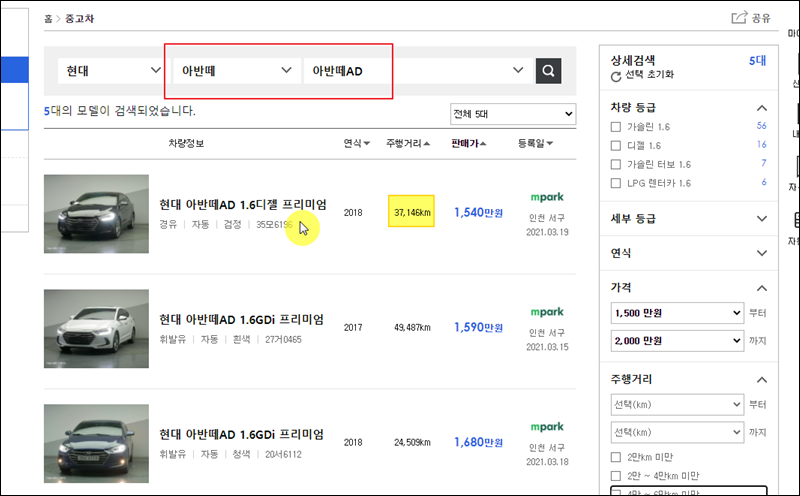
Task: Check the 가솔린 1.6 grade checkbox
Action: coord(616,127)
